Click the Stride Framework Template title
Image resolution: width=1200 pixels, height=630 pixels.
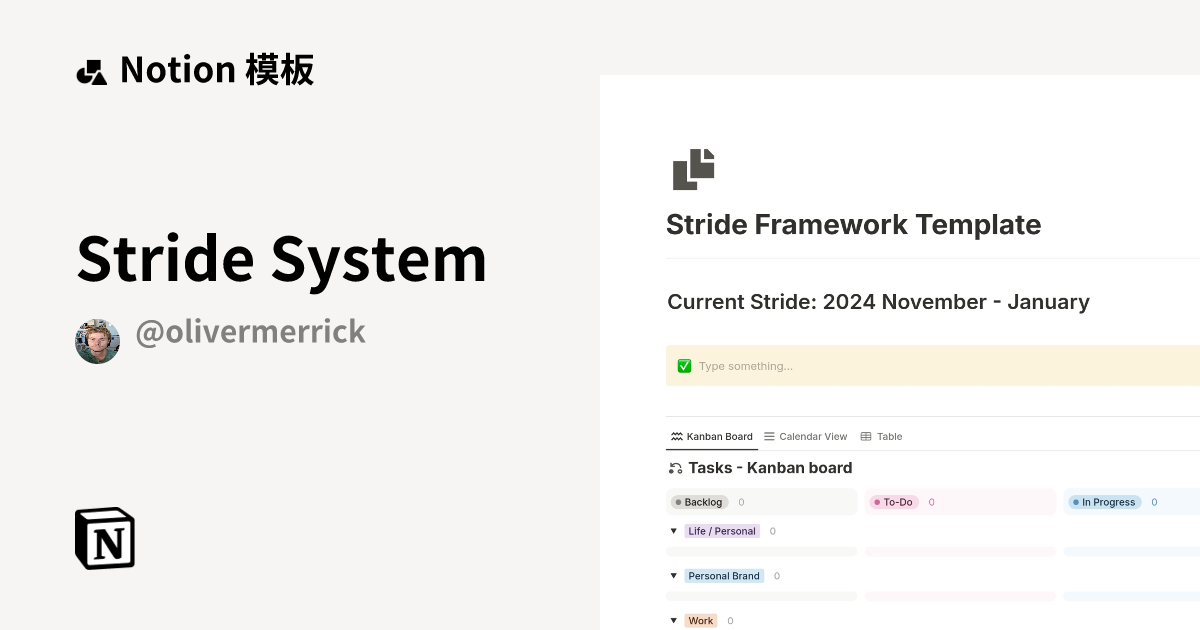click(854, 224)
